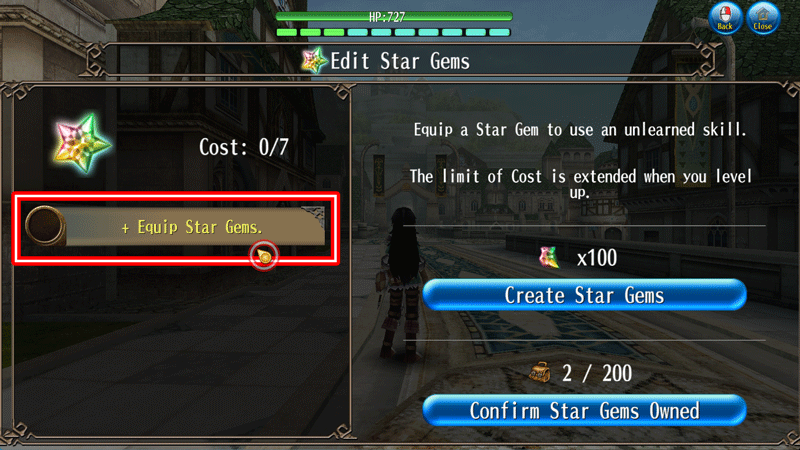Click the green HP bar
Screen dimensions: 800x450
tap(394, 17)
